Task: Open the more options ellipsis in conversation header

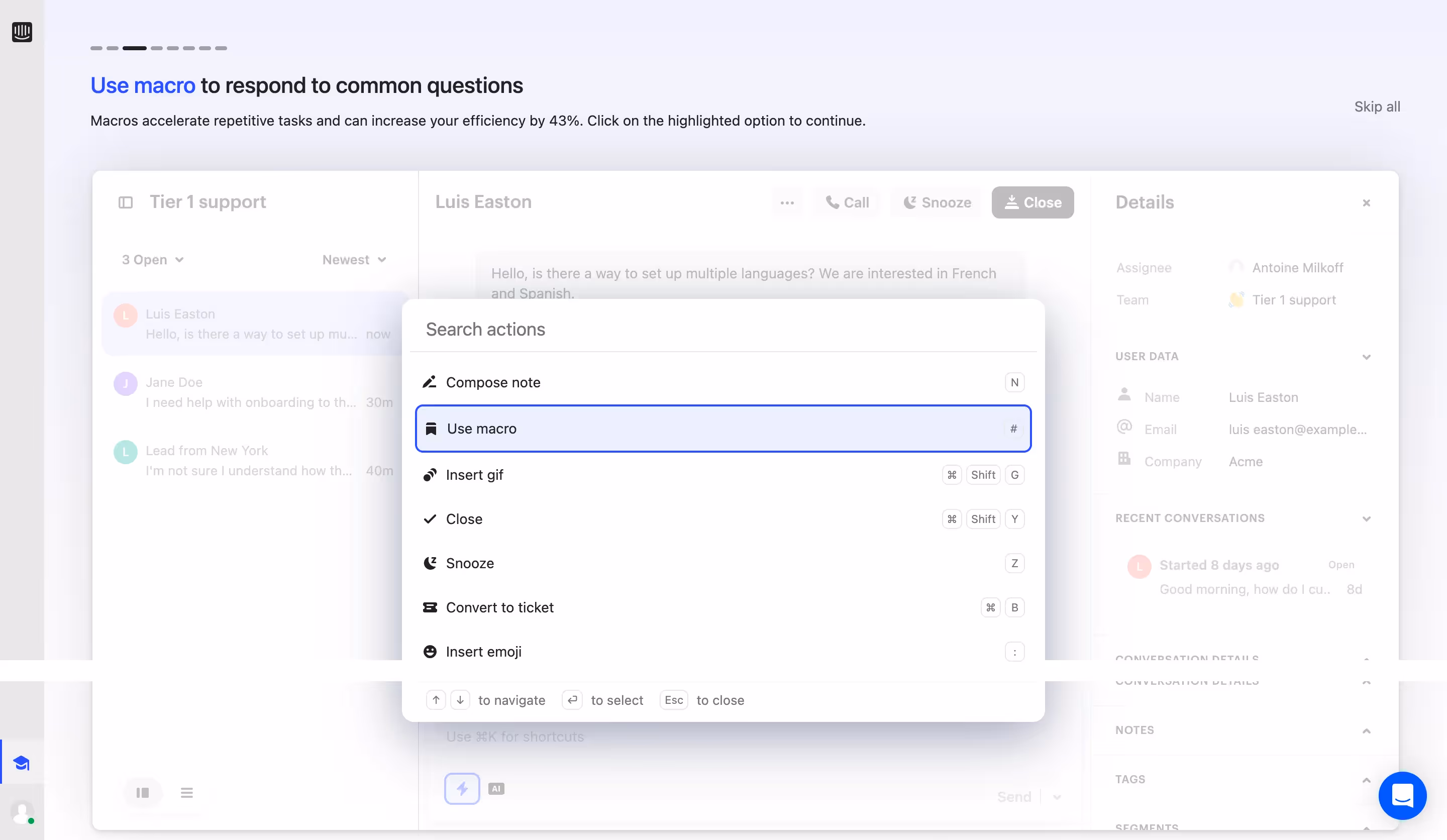Action: tap(787, 202)
